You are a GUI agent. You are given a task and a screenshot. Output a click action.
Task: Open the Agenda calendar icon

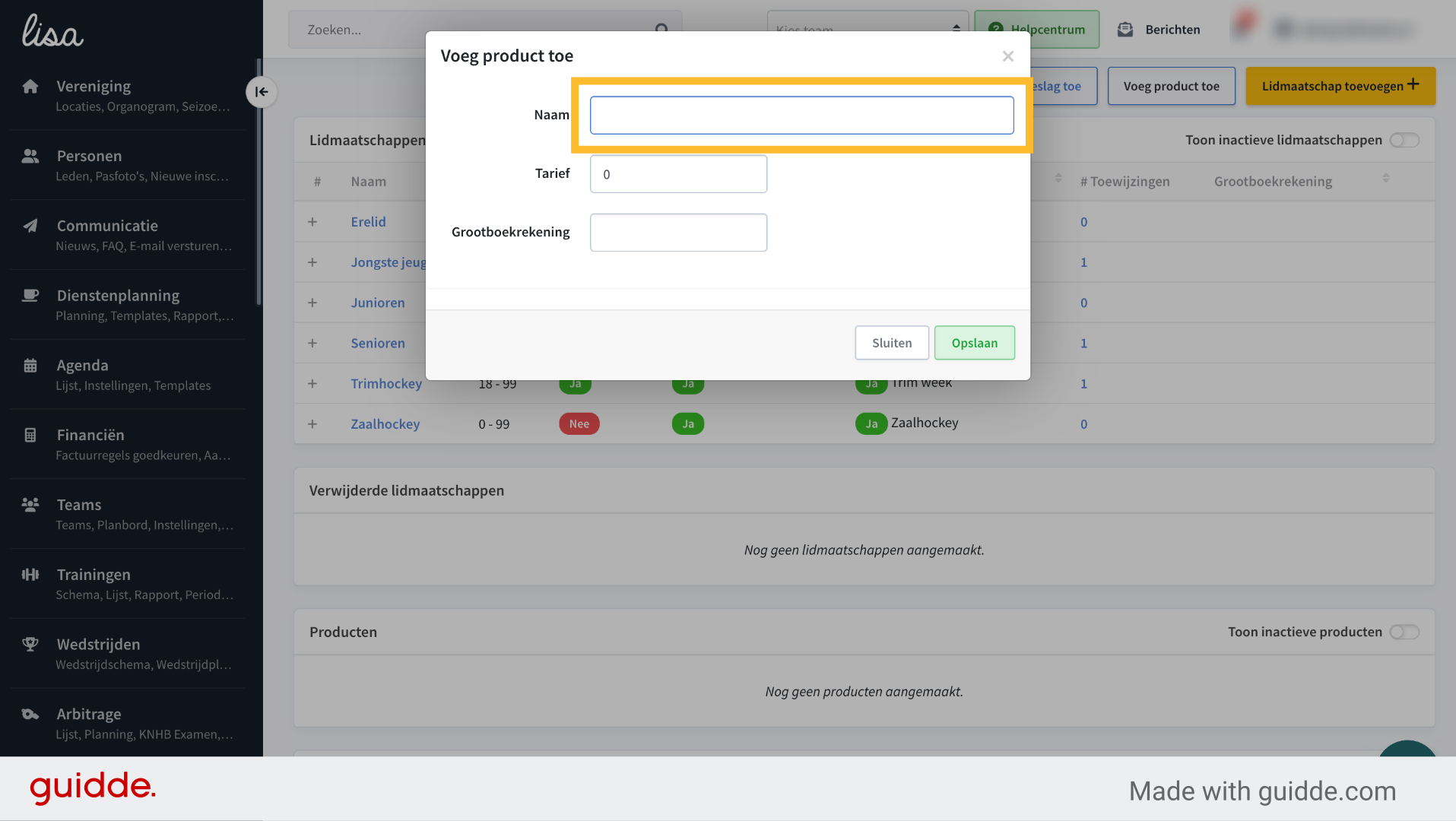click(x=30, y=366)
